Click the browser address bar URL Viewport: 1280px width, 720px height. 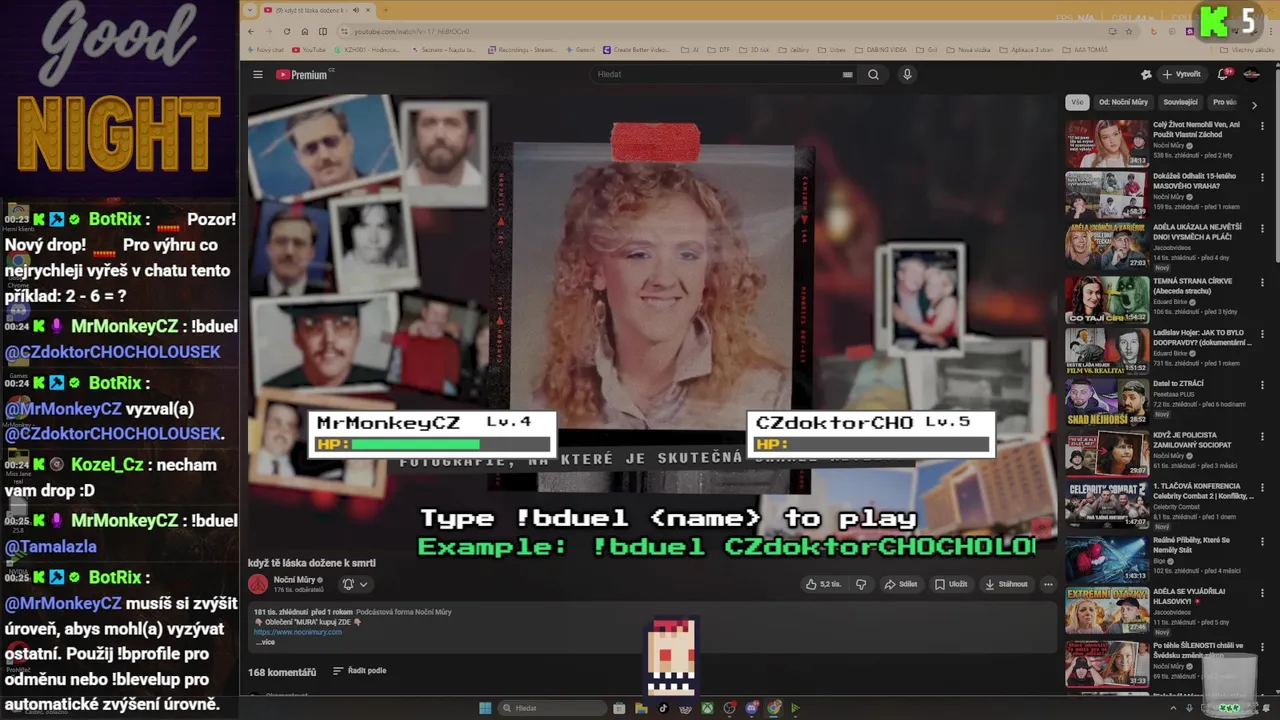pyautogui.click(x=411, y=32)
